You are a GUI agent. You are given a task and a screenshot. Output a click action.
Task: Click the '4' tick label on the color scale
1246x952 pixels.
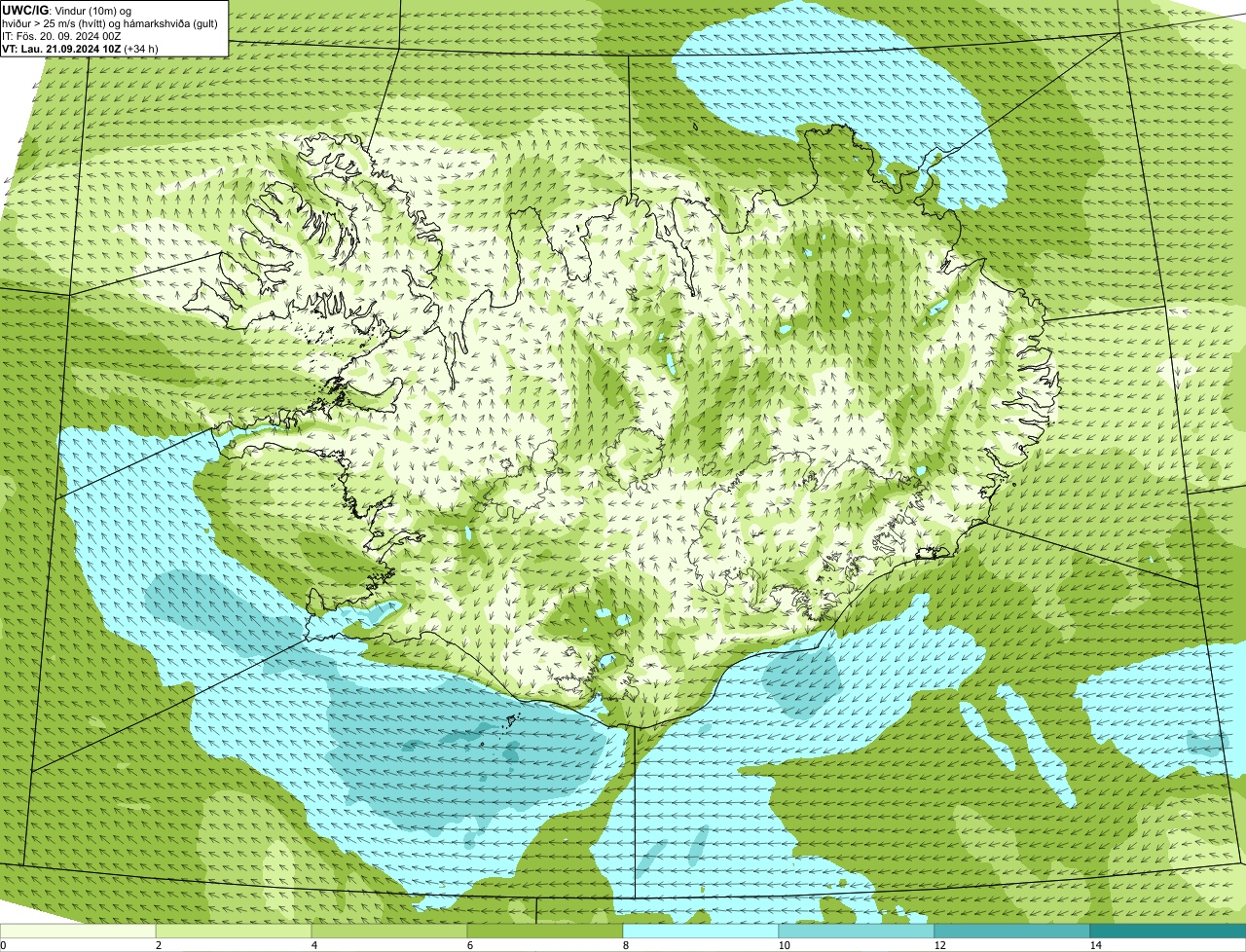(x=313, y=945)
